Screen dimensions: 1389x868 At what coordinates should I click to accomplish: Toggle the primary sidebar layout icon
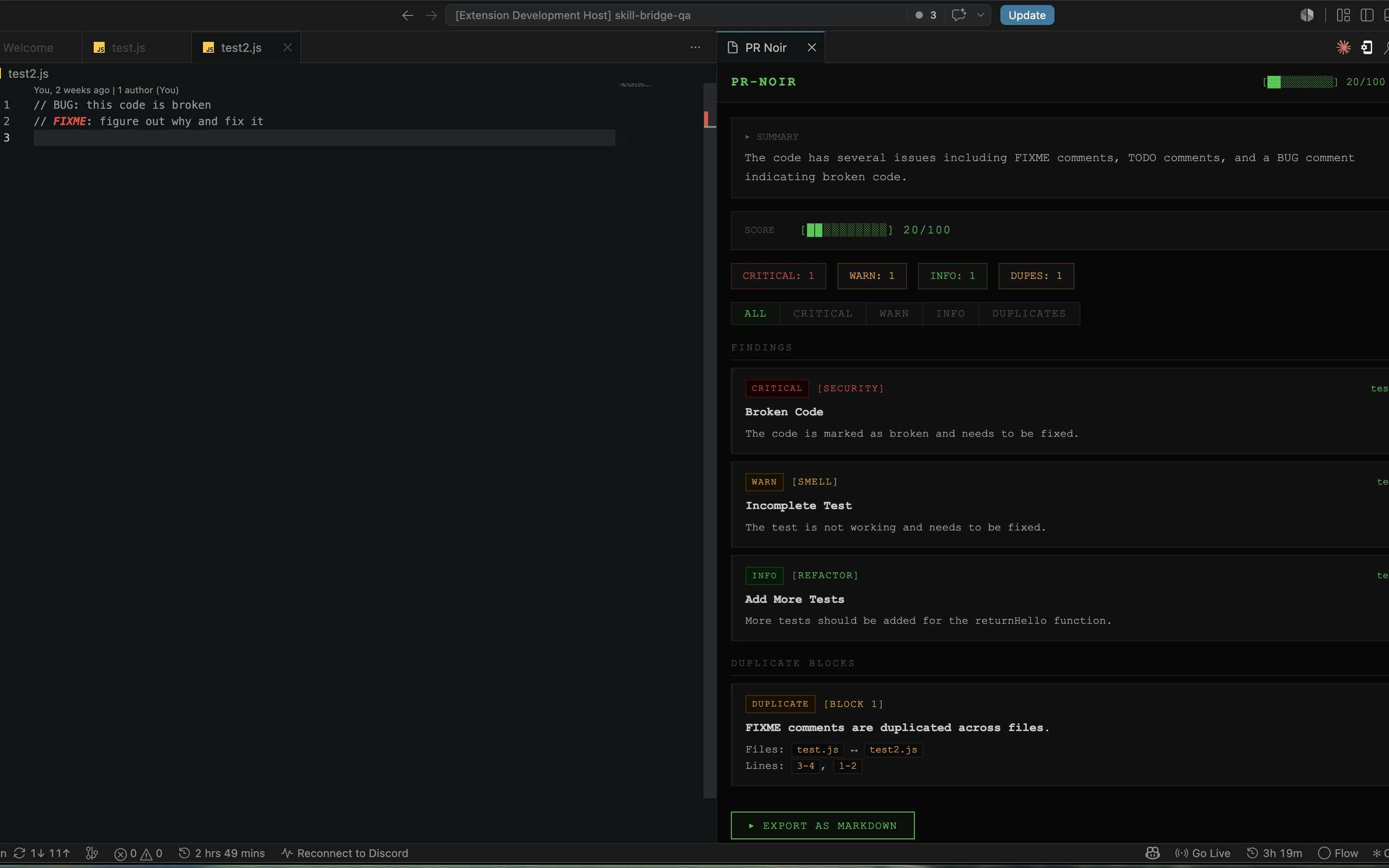[1367, 15]
